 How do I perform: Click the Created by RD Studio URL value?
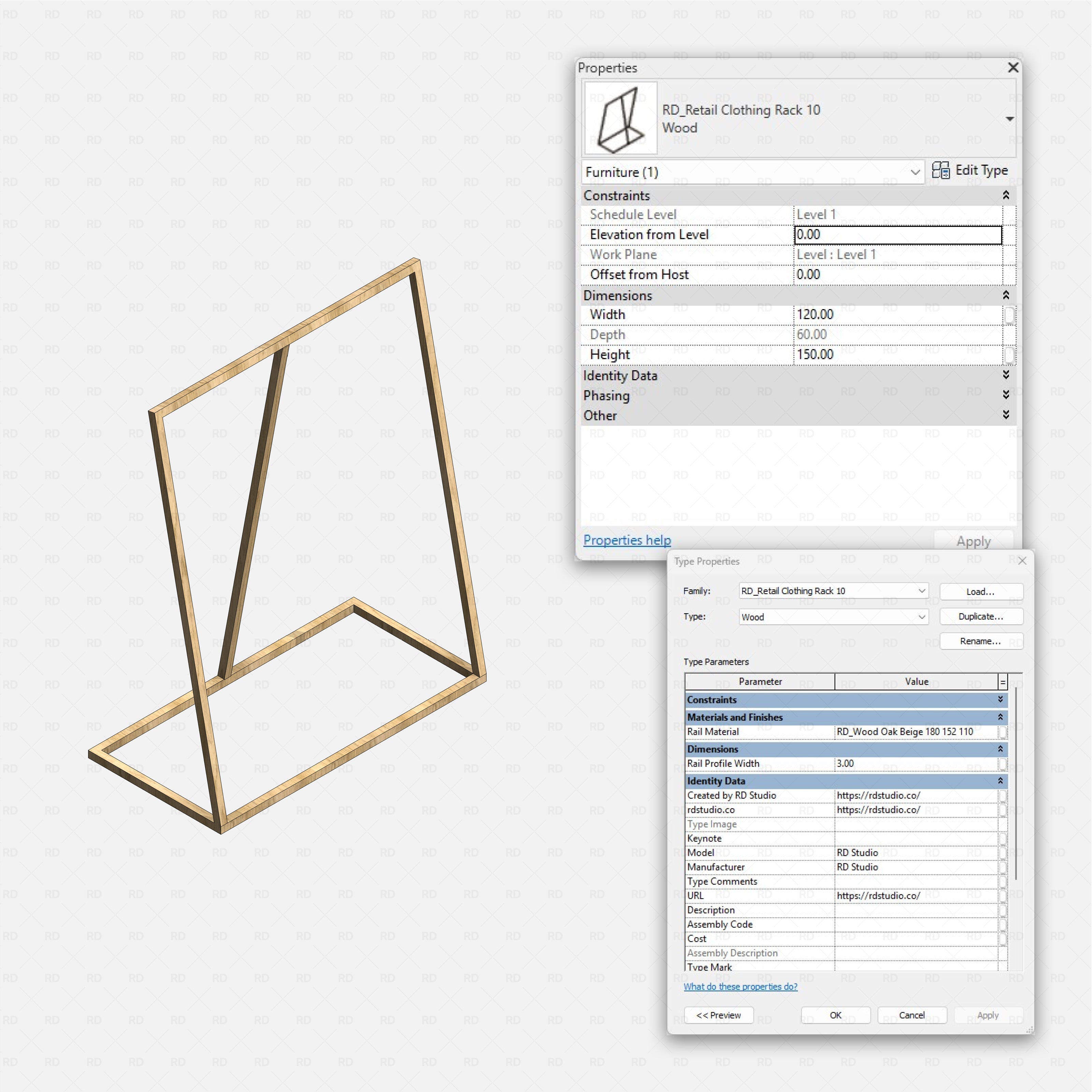[916, 796]
